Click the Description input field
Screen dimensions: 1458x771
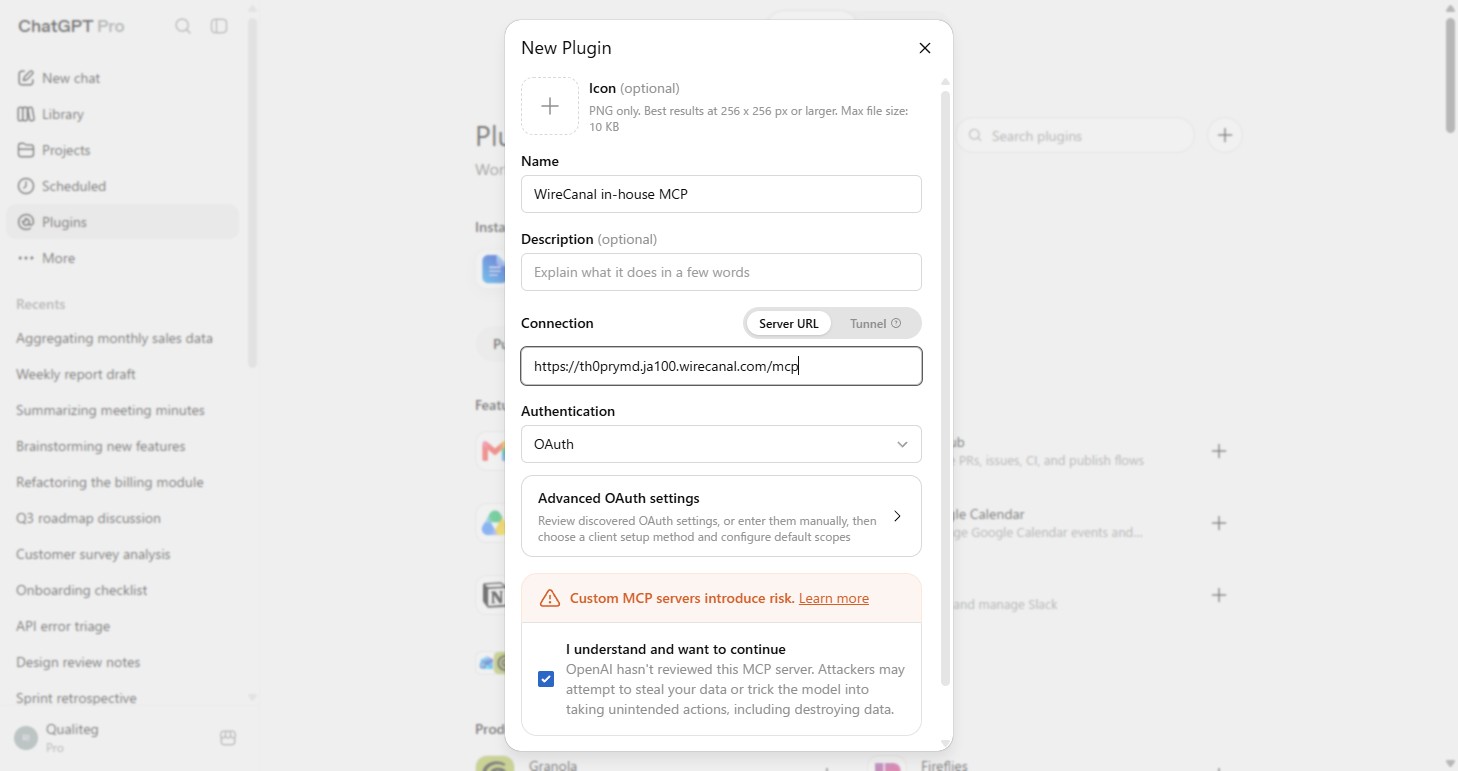(x=721, y=272)
